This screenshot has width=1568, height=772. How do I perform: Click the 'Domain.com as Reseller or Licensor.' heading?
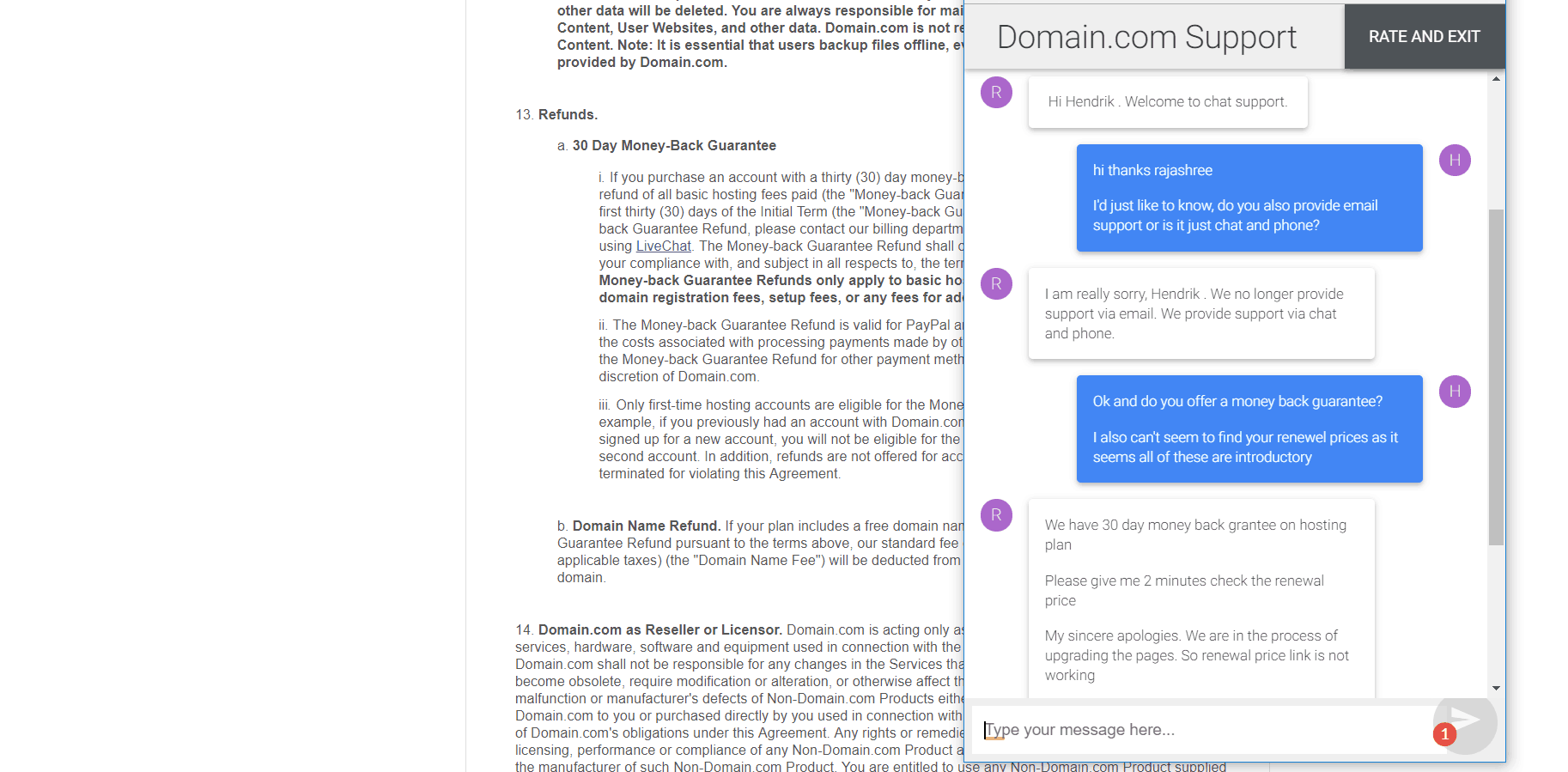659,629
